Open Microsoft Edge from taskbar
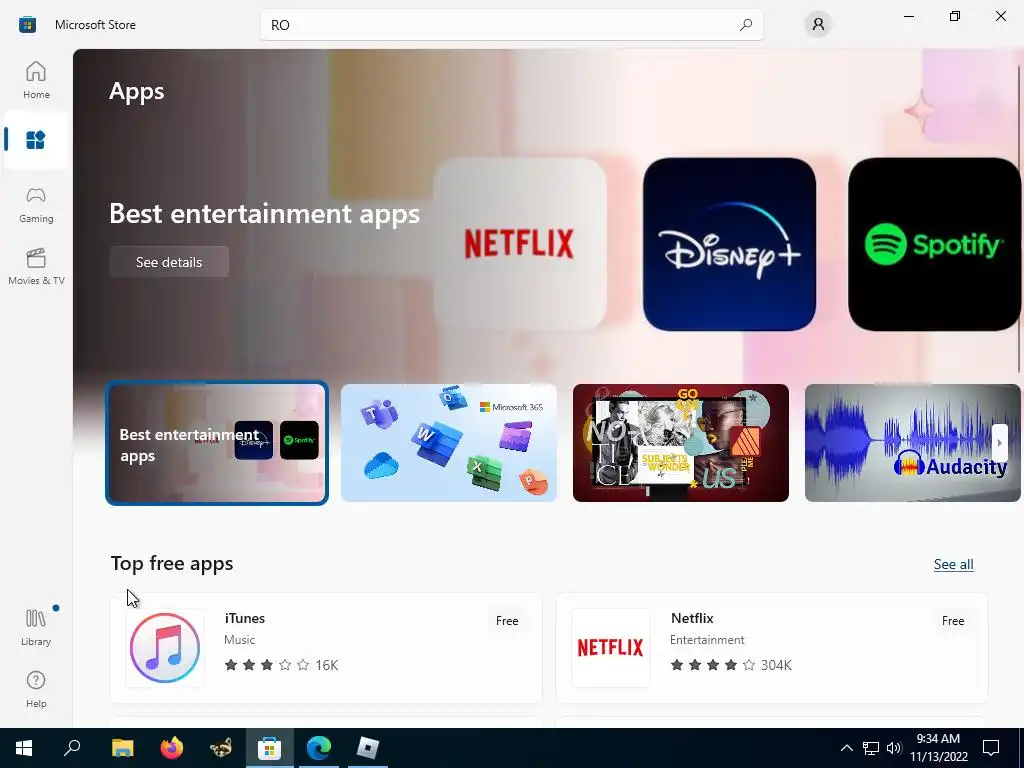1024x768 pixels. pyautogui.click(x=319, y=748)
